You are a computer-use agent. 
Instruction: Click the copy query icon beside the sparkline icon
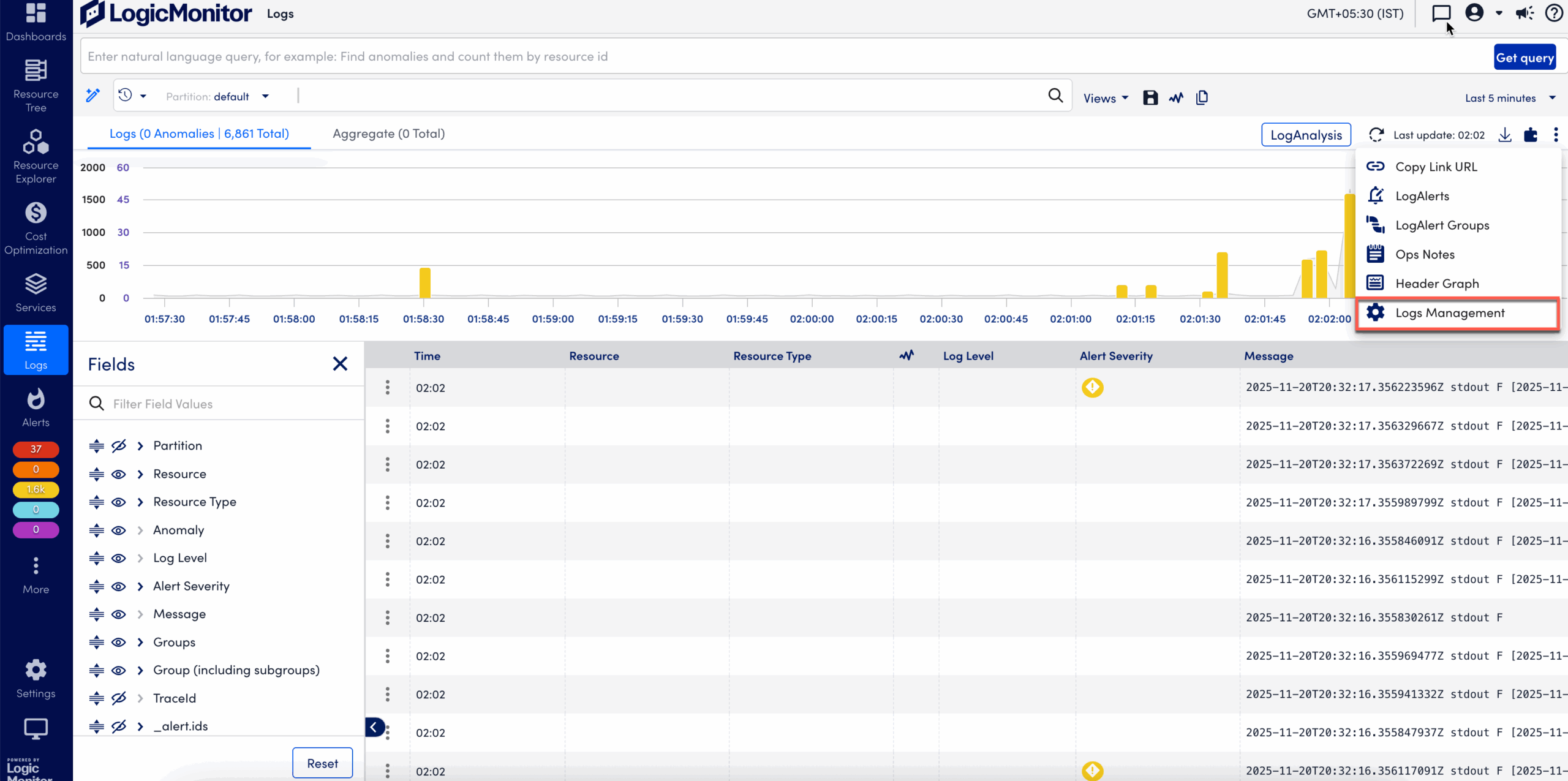1201,97
